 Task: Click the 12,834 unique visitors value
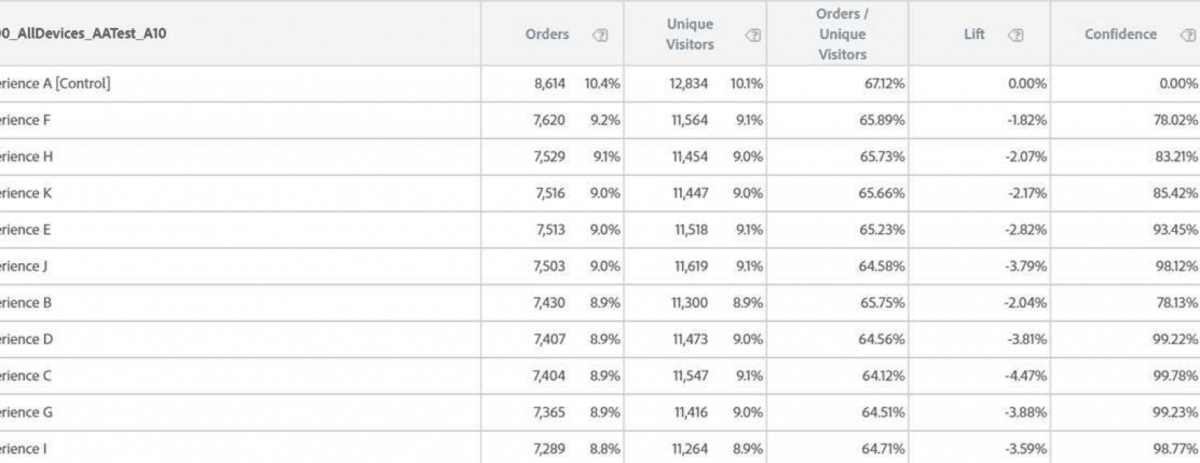(689, 84)
